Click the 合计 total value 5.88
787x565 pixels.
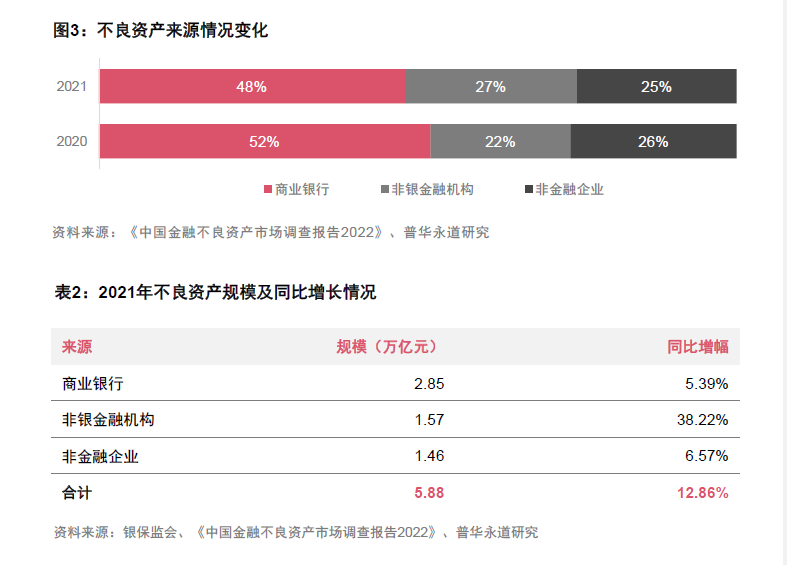(429, 493)
